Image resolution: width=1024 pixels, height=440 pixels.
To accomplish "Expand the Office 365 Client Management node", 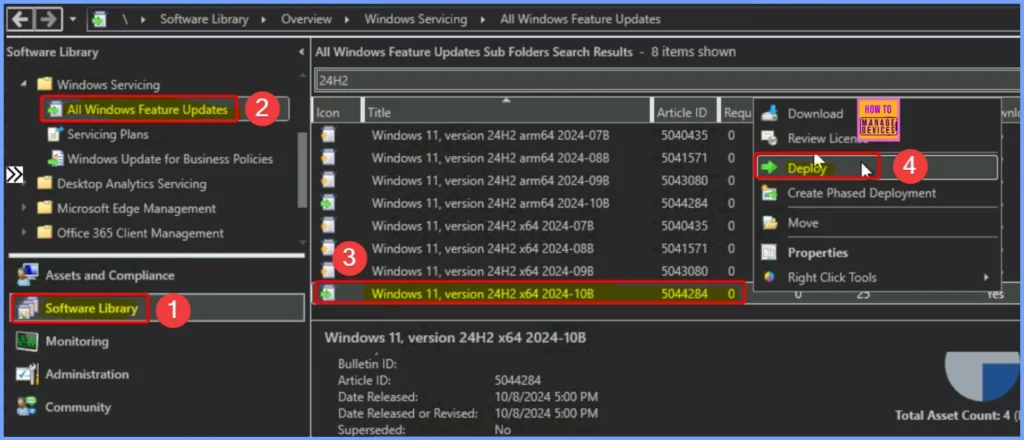I will pyautogui.click(x=24, y=233).
